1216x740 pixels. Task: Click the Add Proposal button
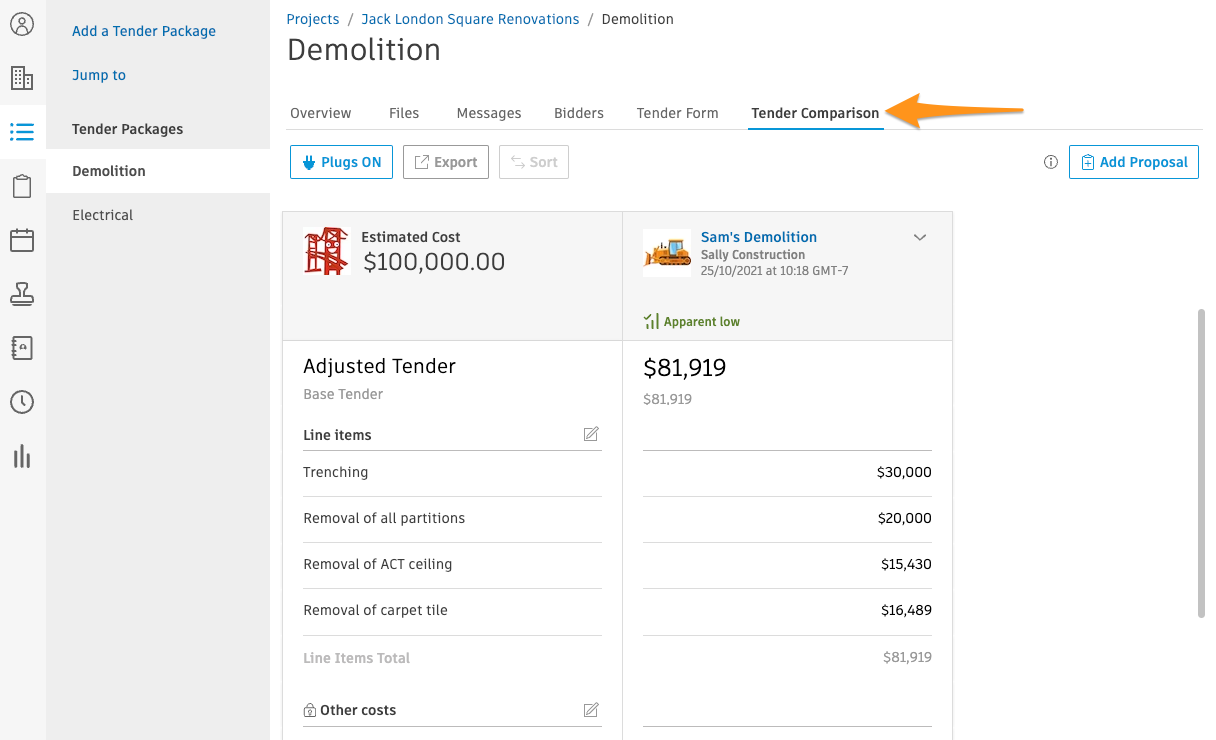[1134, 162]
